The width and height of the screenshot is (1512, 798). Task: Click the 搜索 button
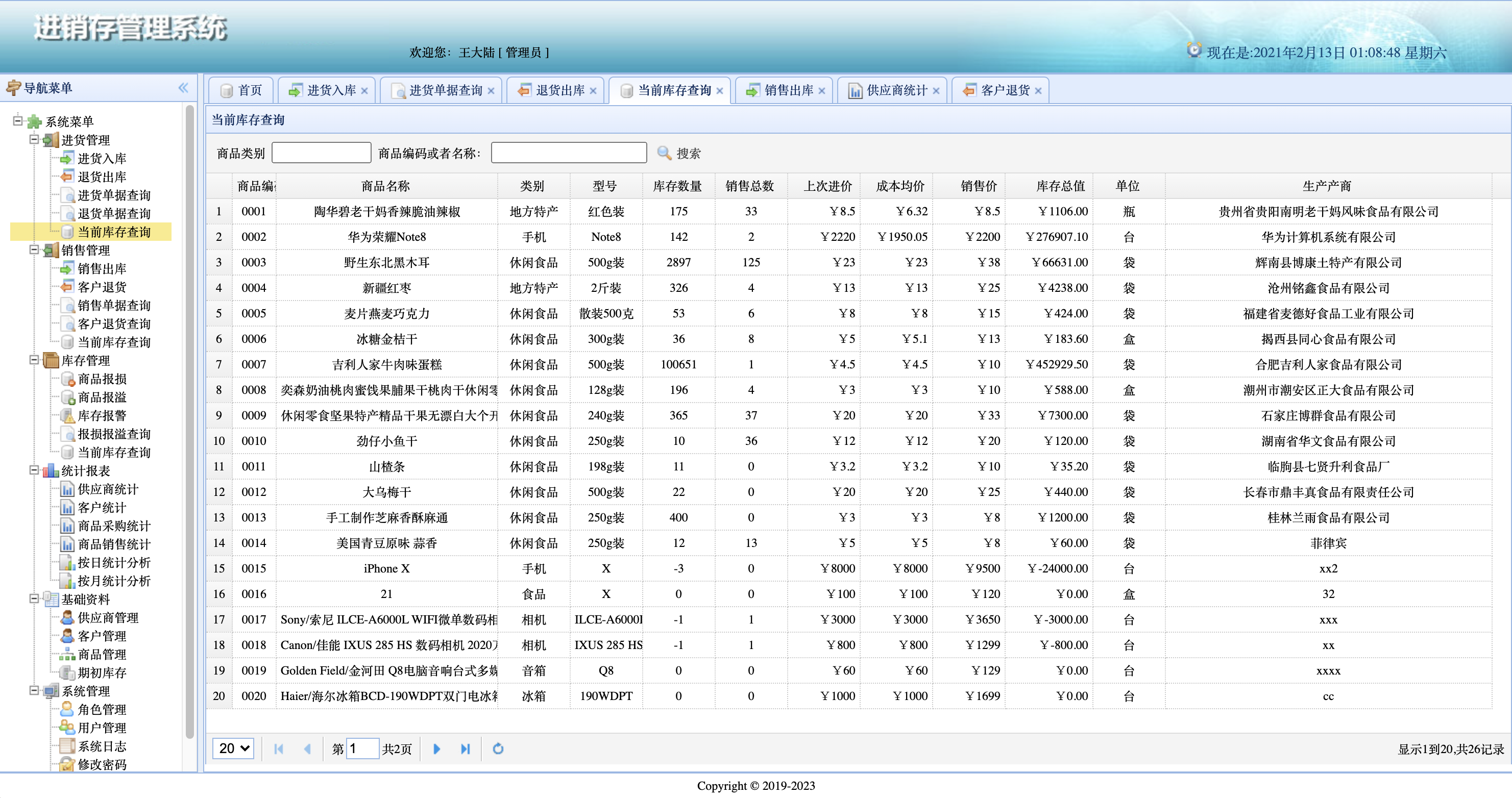coord(679,153)
